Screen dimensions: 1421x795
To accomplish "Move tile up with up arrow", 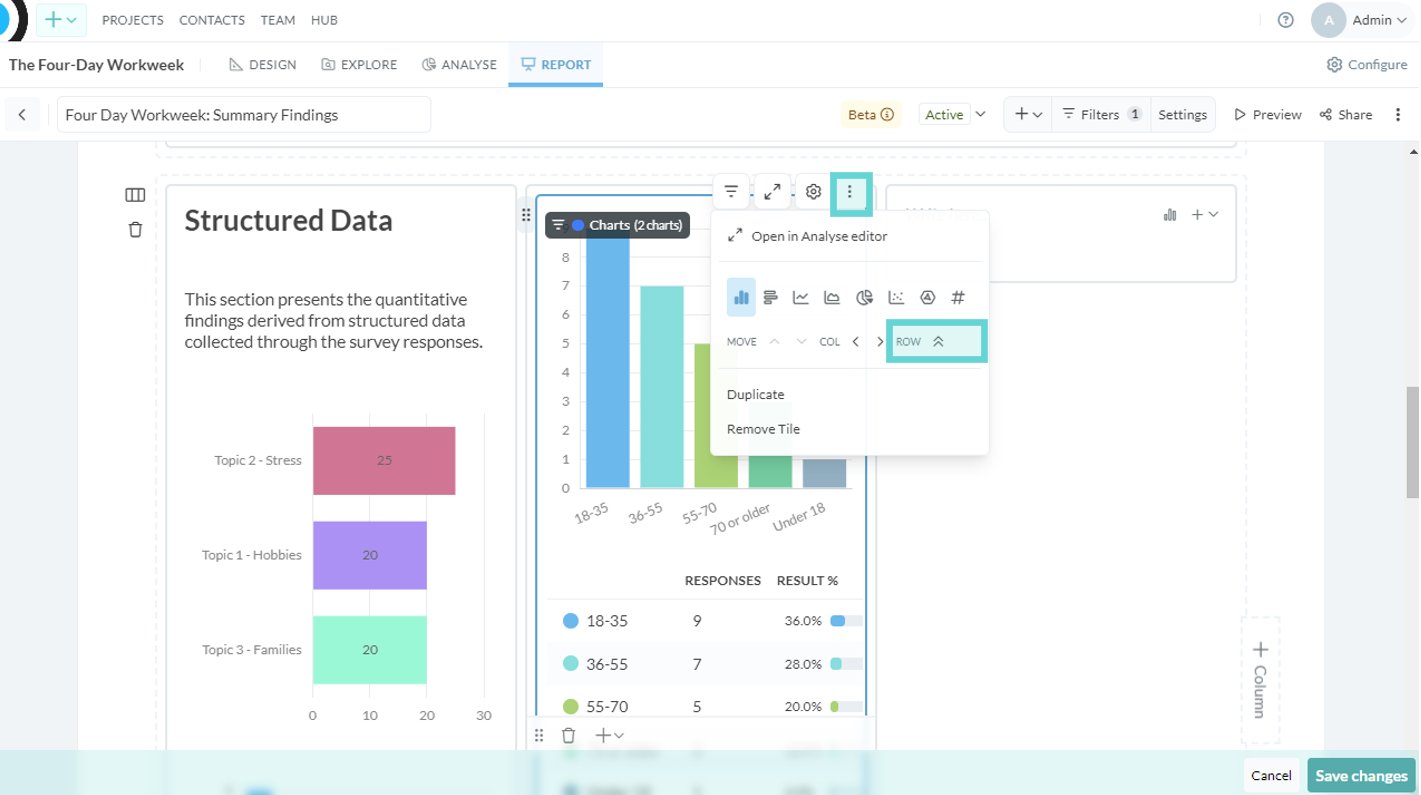I will click(x=774, y=341).
